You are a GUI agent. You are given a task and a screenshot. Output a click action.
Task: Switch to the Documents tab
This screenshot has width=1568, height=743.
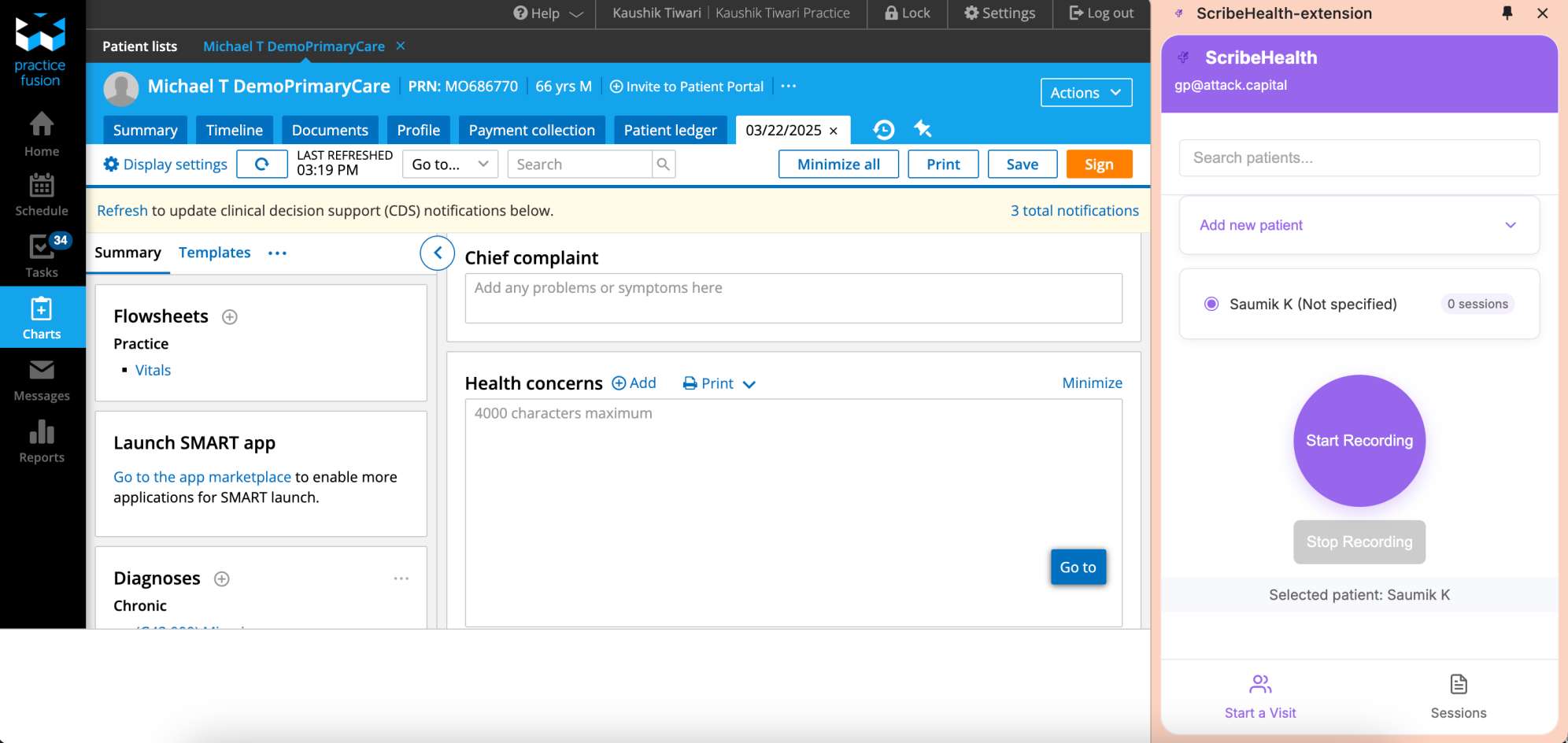330,130
